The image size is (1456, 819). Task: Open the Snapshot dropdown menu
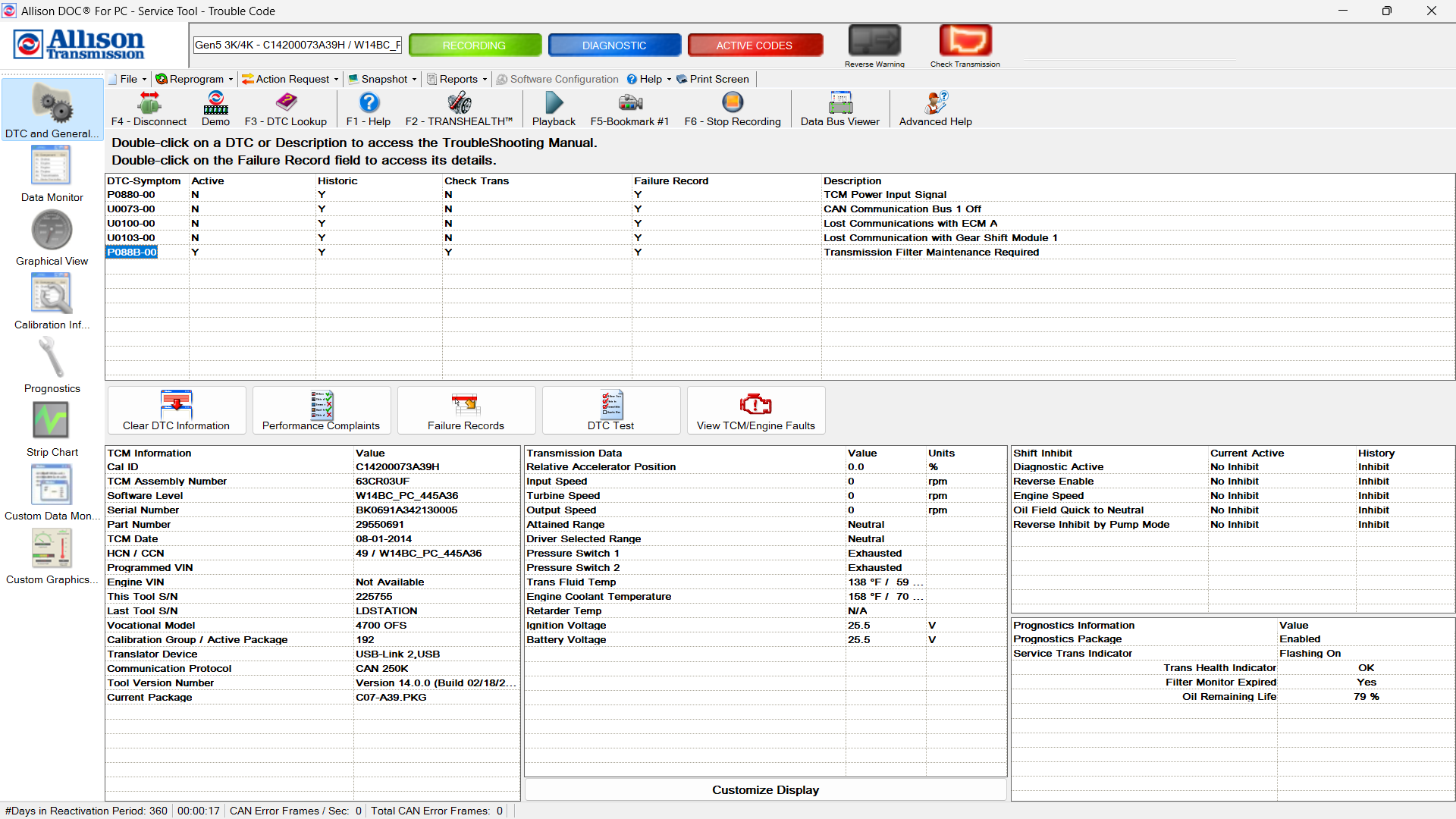[x=383, y=79]
